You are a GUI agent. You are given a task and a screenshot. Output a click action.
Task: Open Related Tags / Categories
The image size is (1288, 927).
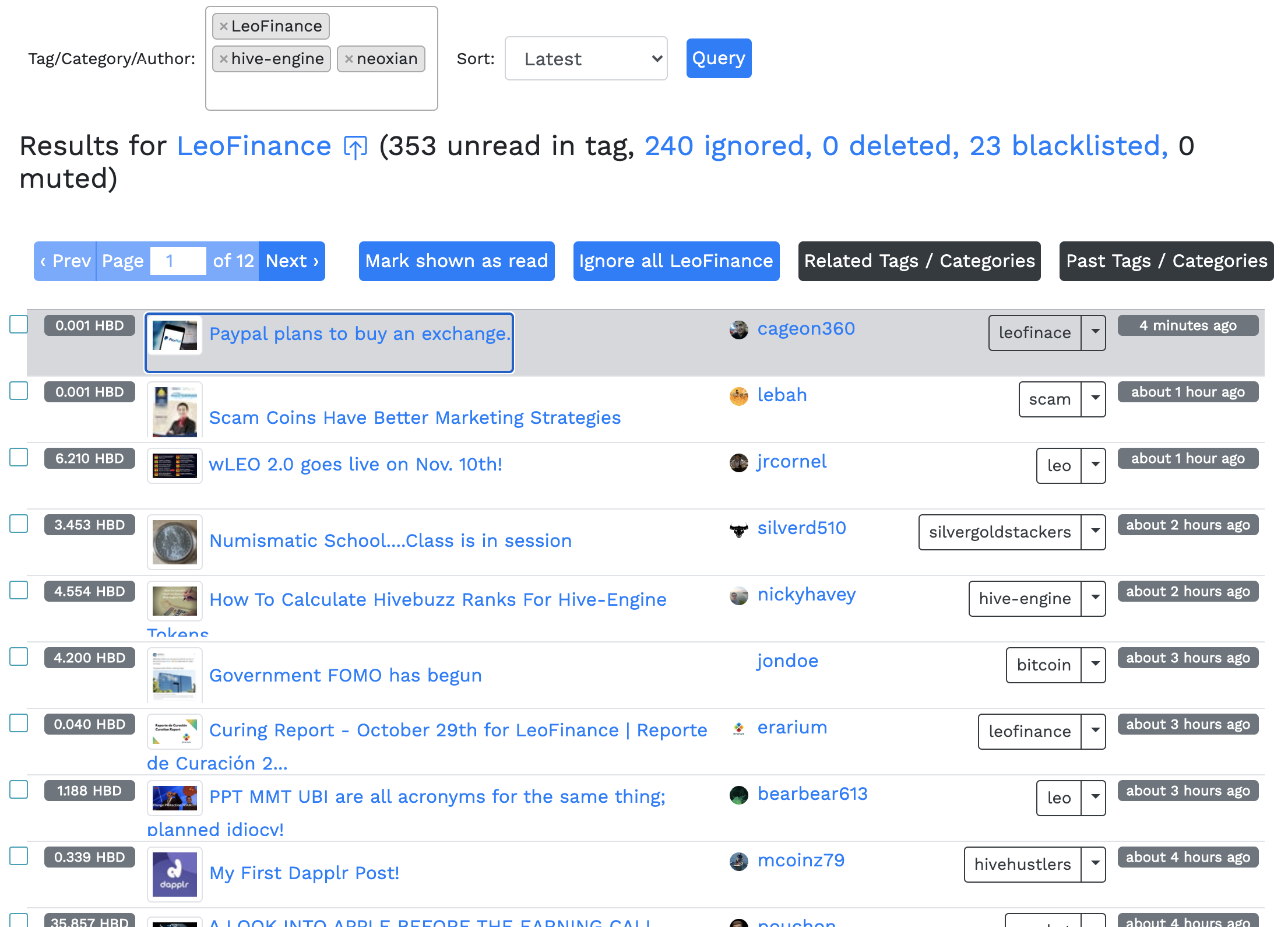[x=920, y=261]
